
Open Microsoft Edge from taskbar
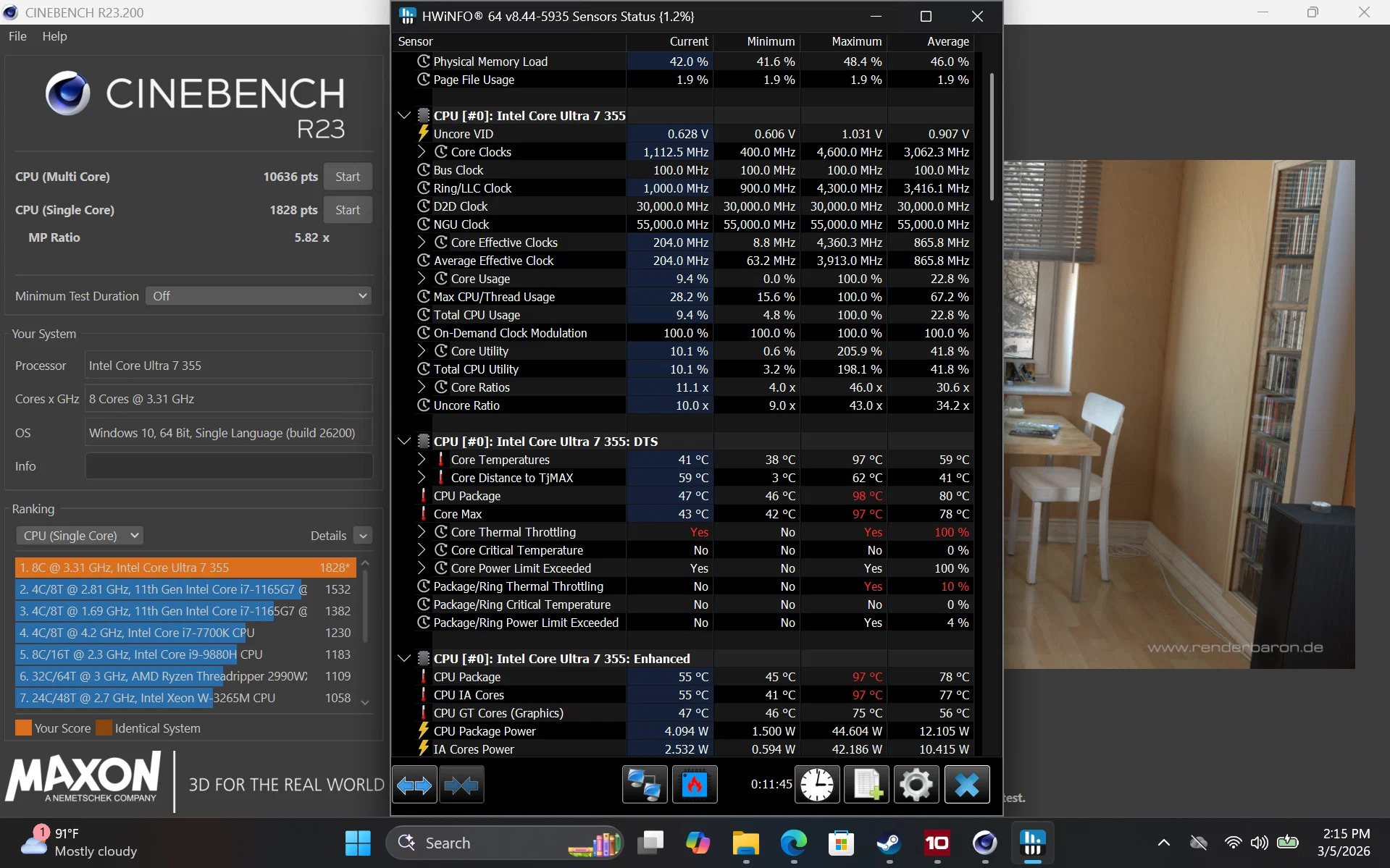pos(793,843)
